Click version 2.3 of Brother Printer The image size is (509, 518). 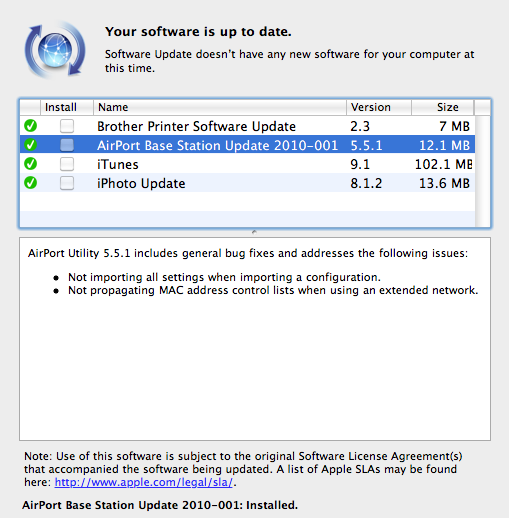pos(360,126)
